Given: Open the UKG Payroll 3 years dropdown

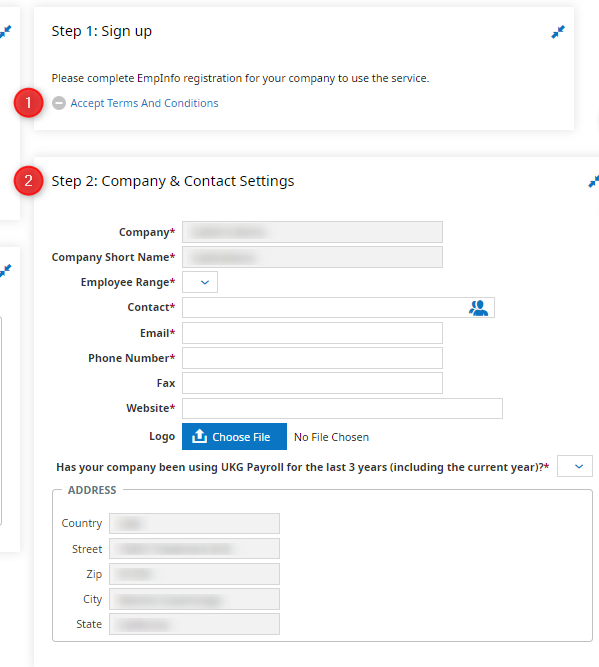Looking at the screenshot, I should tap(575, 466).
